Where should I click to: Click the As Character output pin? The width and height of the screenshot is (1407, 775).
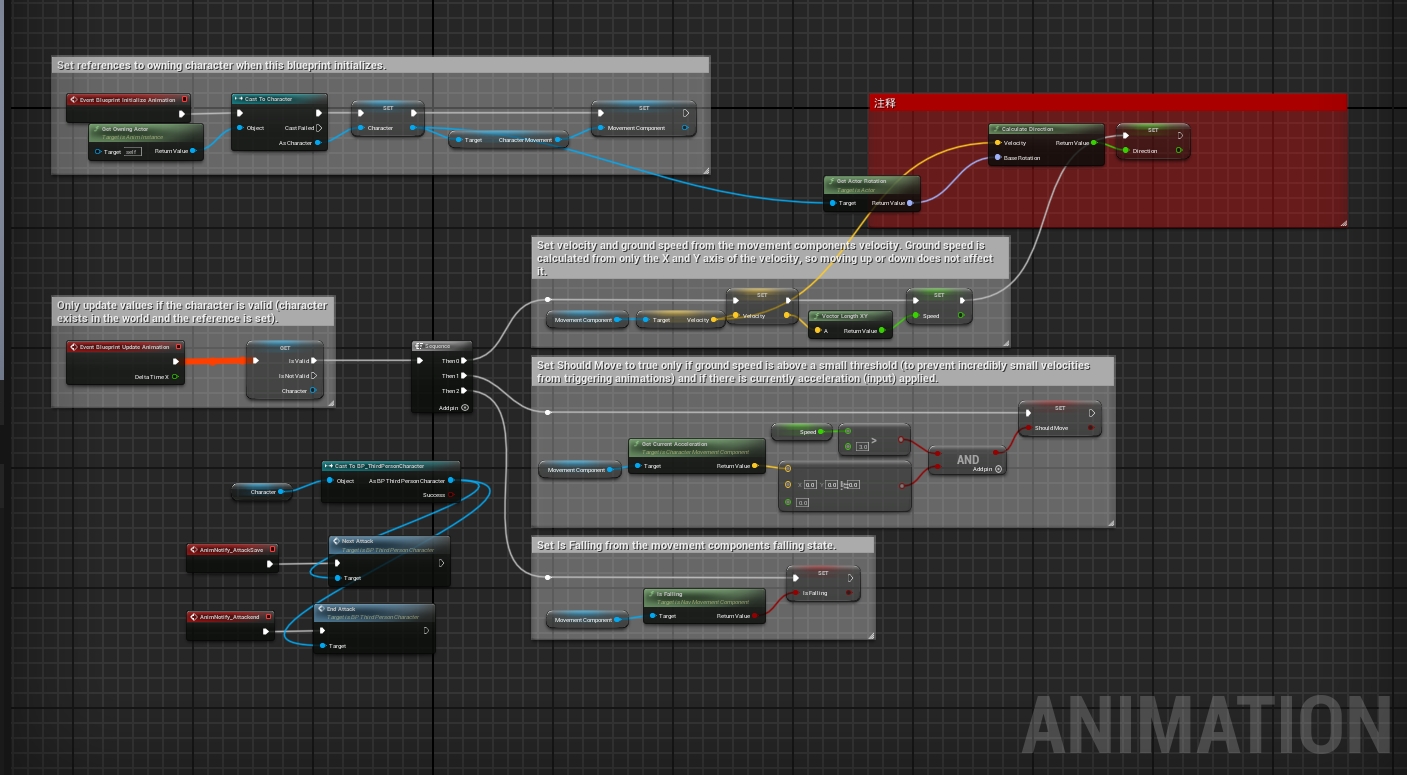tap(319, 143)
